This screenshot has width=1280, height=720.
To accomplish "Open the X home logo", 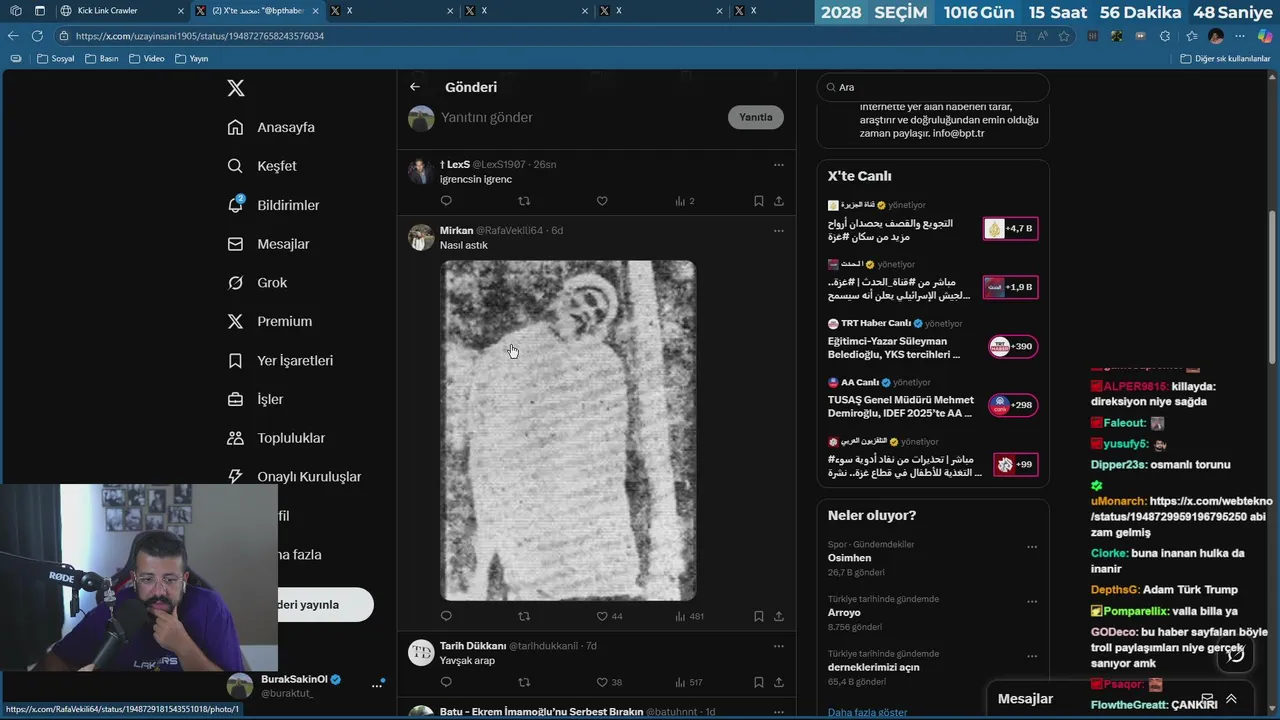I will (236, 88).
